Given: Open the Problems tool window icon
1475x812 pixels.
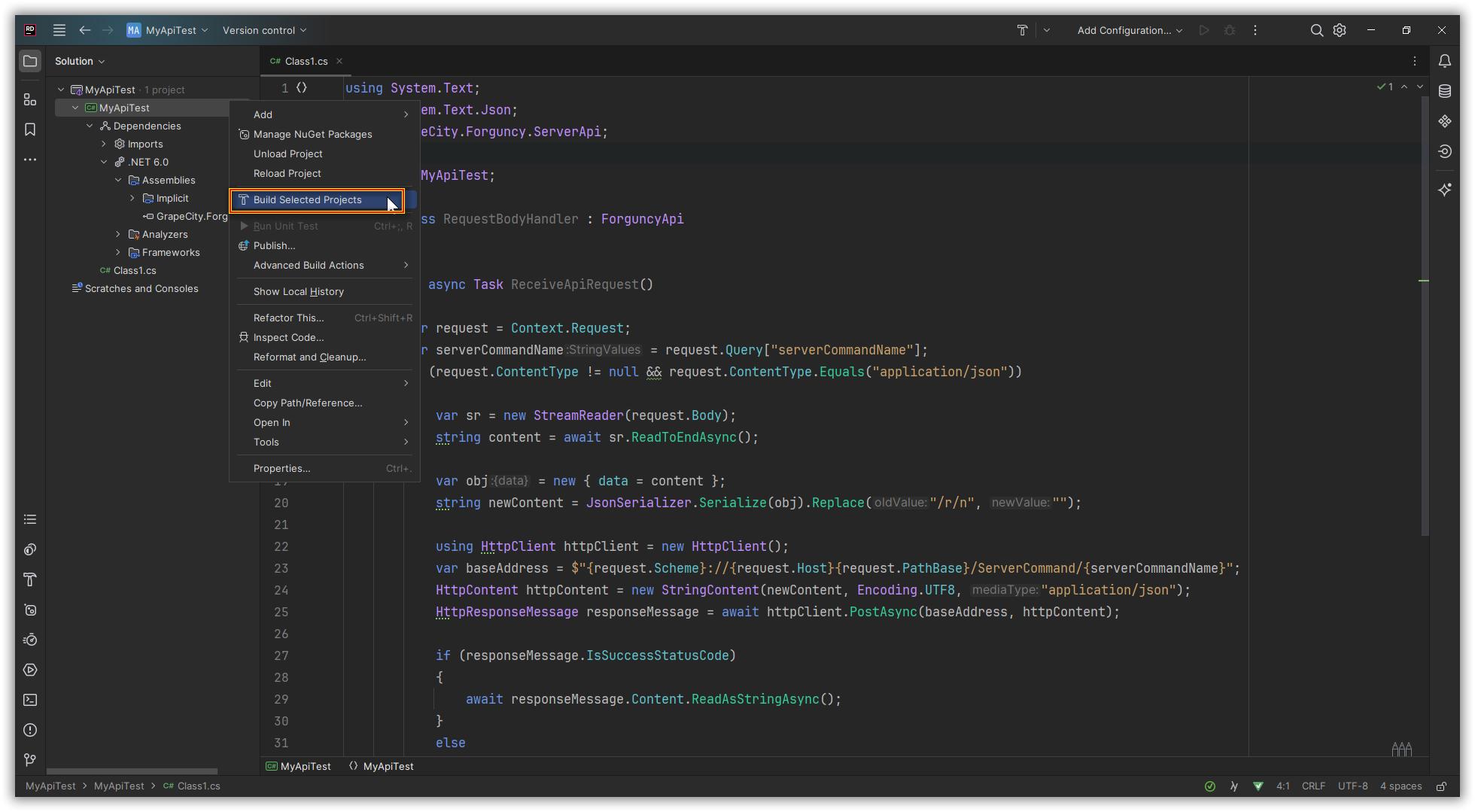Looking at the screenshot, I should [x=30, y=730].
